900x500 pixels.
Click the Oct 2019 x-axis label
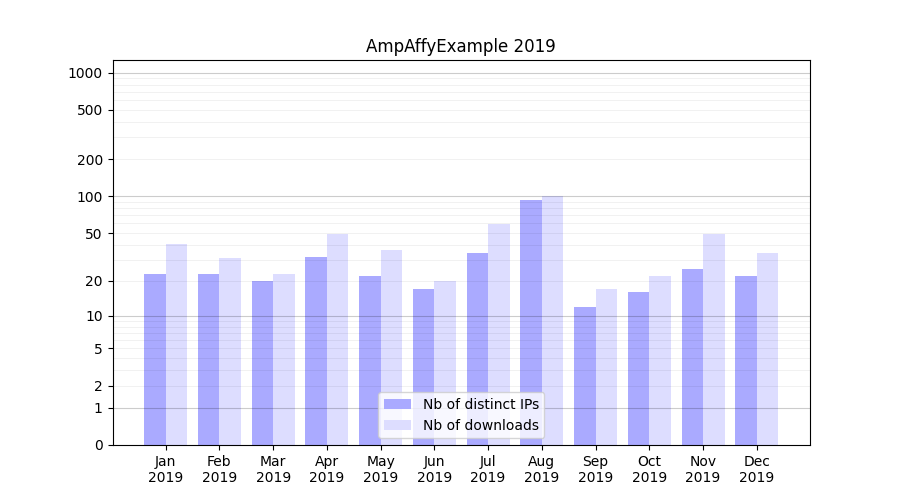coord(649,469)
